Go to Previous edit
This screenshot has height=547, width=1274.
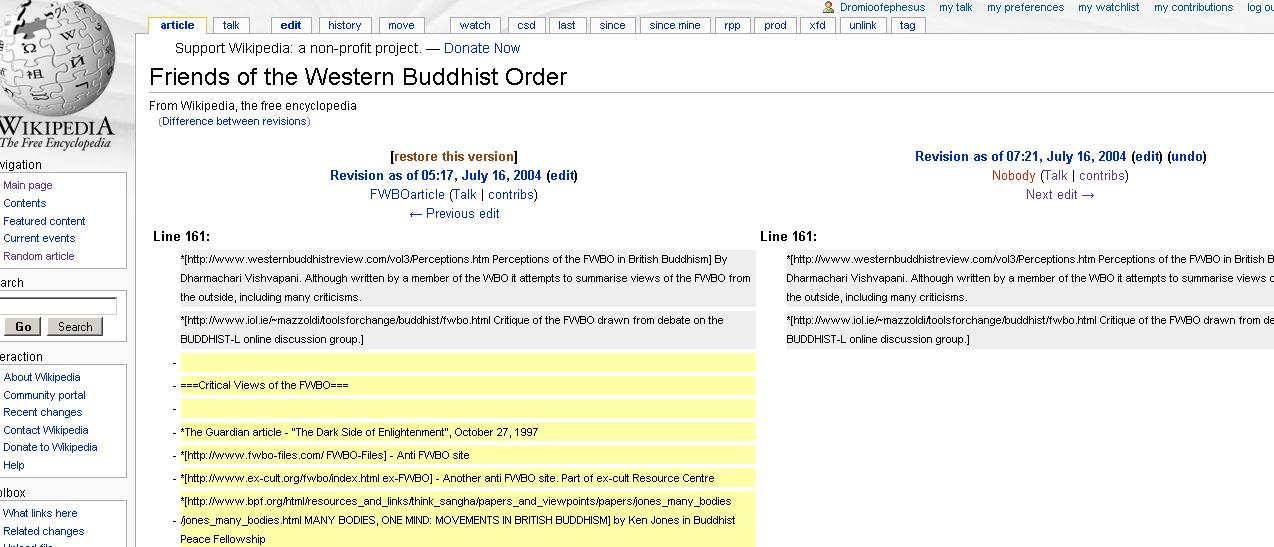pyautogui.click(x=454, y=213)
